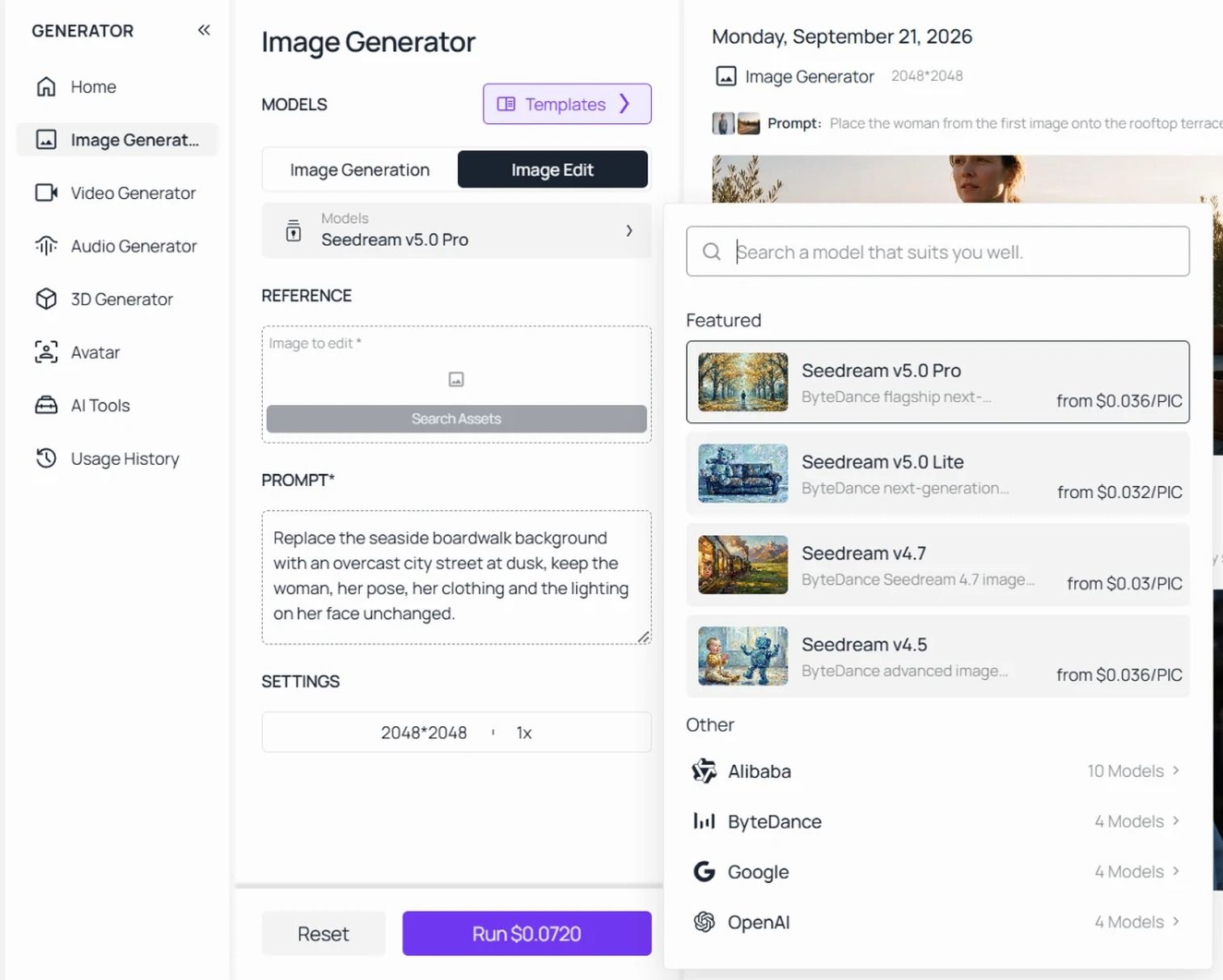The width and height of the screenshot is (1223, 980).
Task: Click the Seedream v5.0 Lite robot-sofa thumbnail
Action: pyautogui.click(x=743, y=473)
